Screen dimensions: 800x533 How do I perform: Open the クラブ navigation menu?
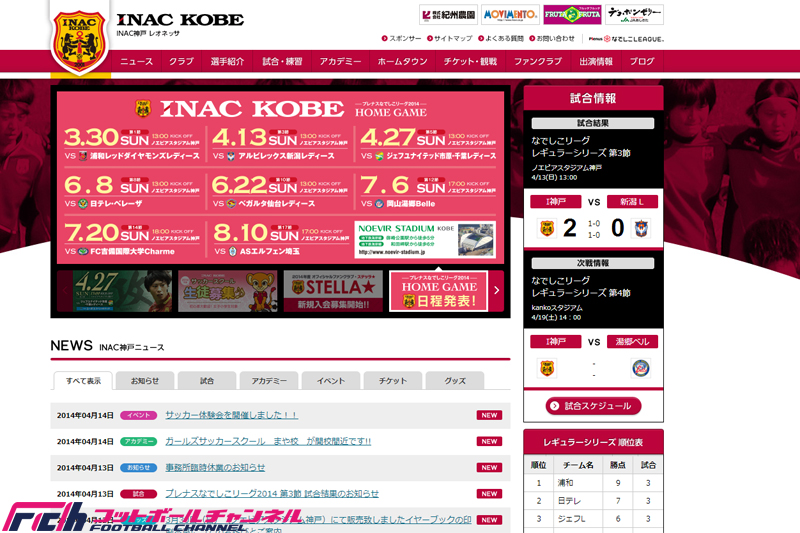(x=181, y=61)
